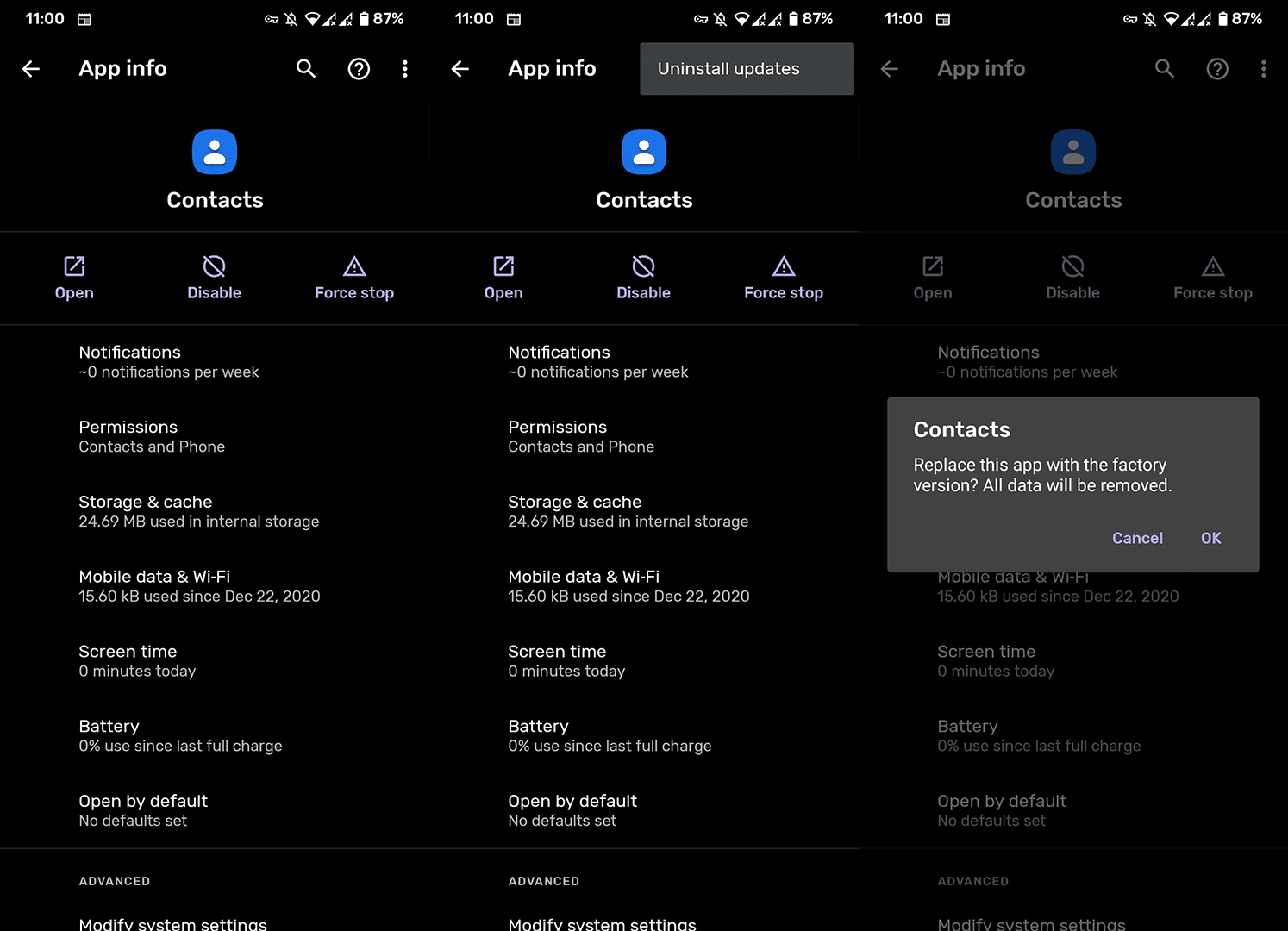1288x931 pixels.
Task: Tap VPN key icon in left status bar
Action: 272,19
